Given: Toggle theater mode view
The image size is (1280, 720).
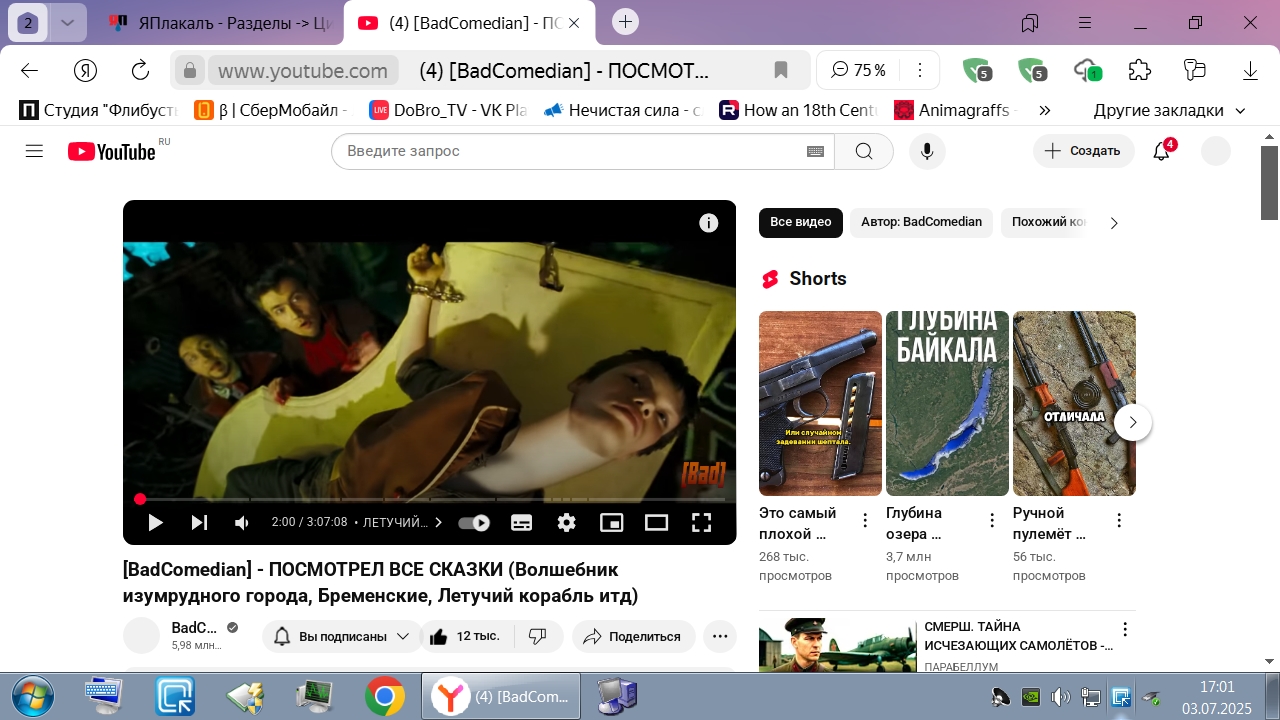Looking at the screenshot, I should (x=656, y=522).
